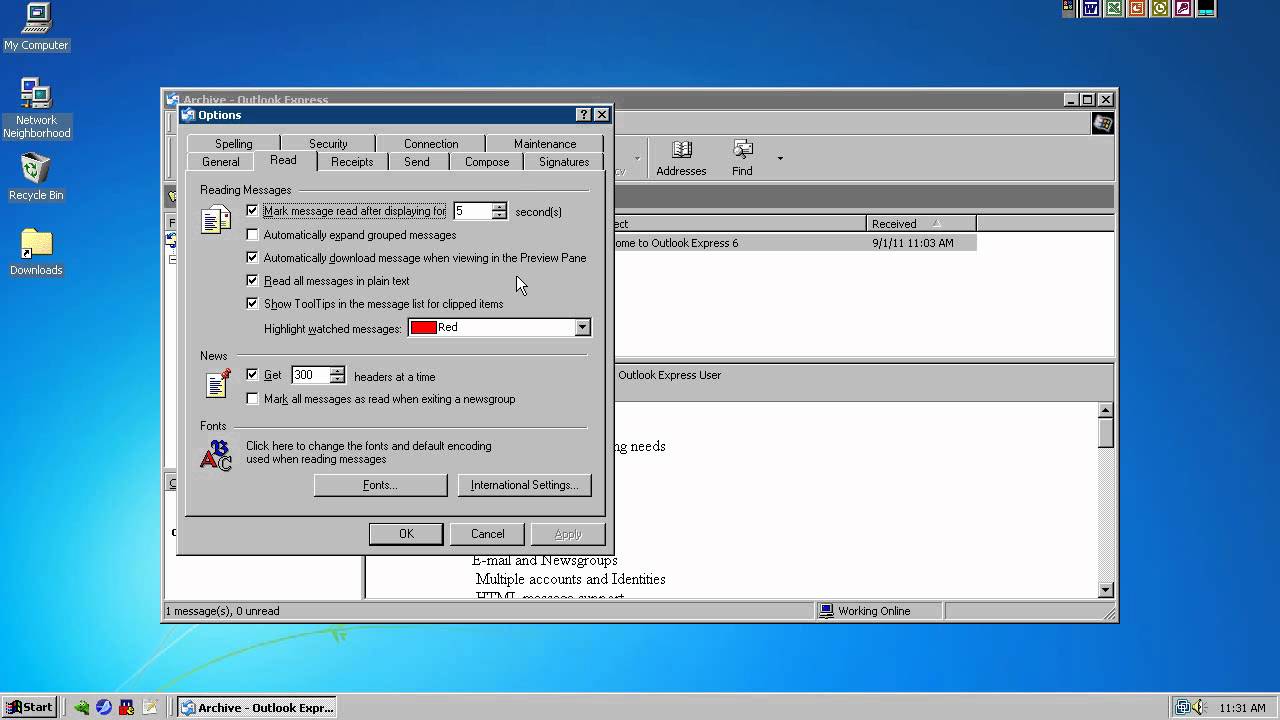Select the Downloads folder shortcut

(36, 252)
